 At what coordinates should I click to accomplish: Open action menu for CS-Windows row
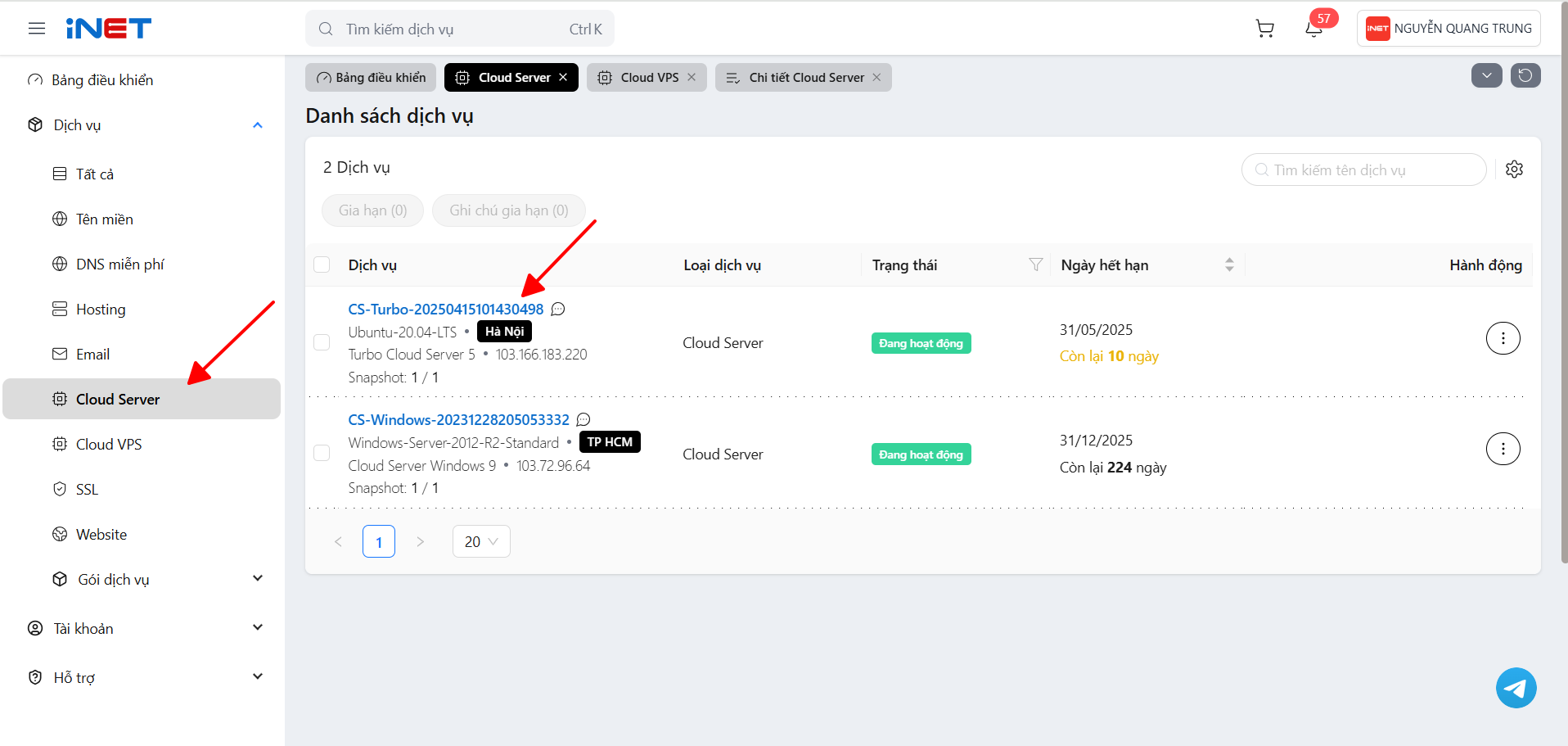pyautogui.click(x=1503, y=449)
